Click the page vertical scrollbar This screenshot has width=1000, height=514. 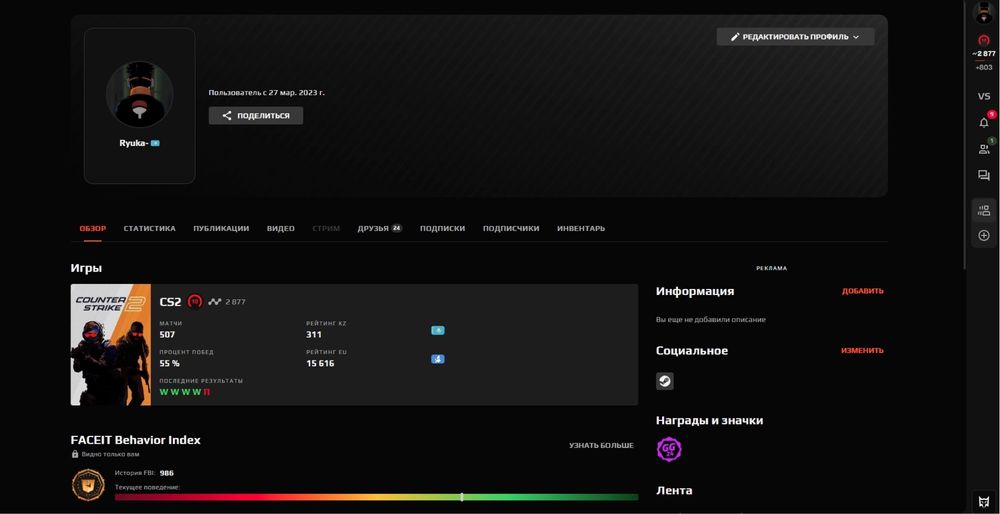[966, 134]
